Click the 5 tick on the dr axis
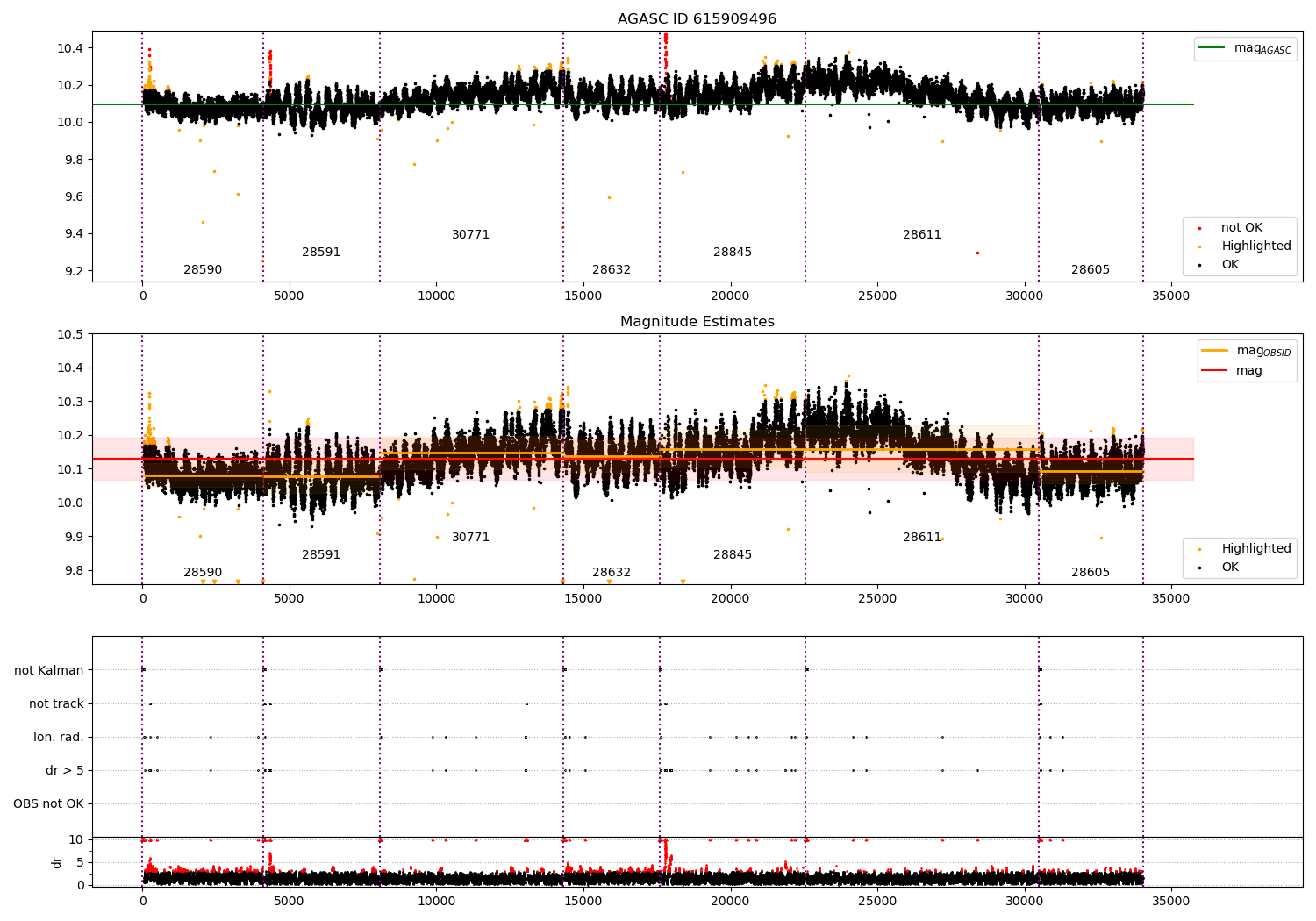1316x921 pixels. coord(80,862)
